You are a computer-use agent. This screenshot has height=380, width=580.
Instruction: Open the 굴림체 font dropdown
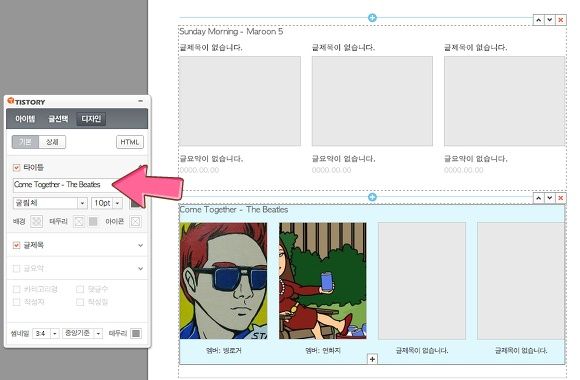(x=50, y=203)
